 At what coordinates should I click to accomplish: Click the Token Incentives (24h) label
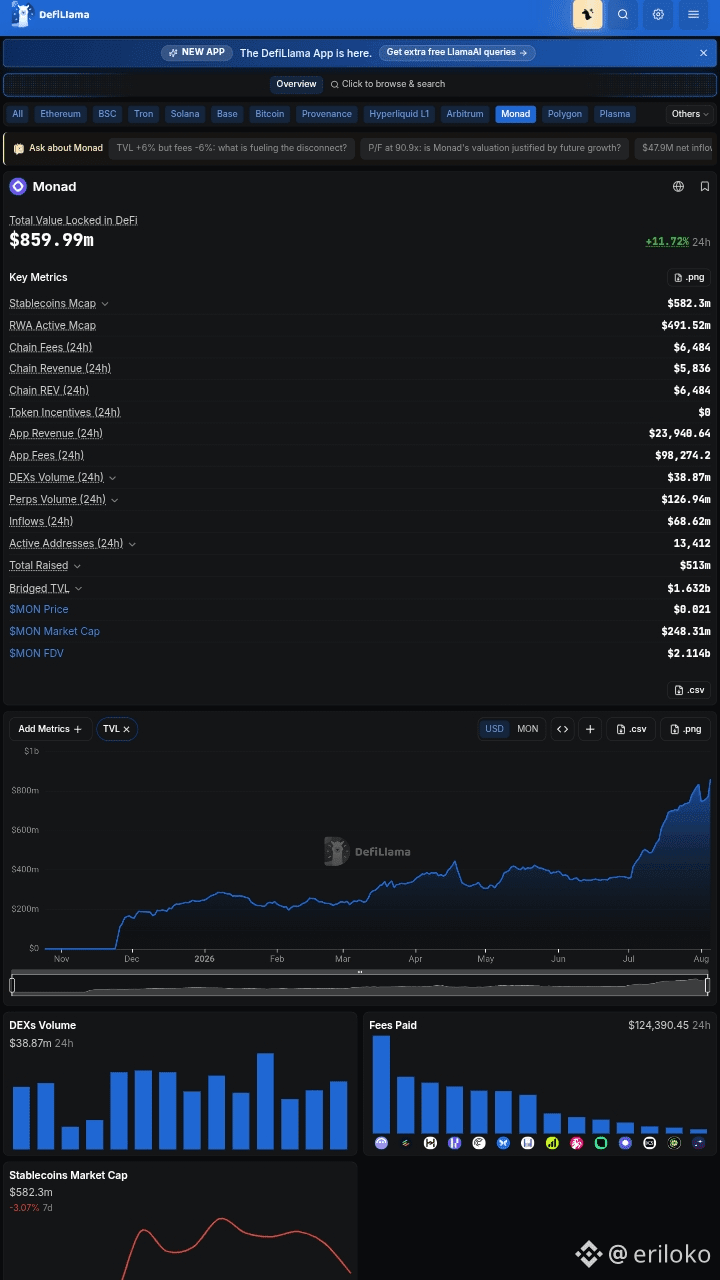click(65, 412)
